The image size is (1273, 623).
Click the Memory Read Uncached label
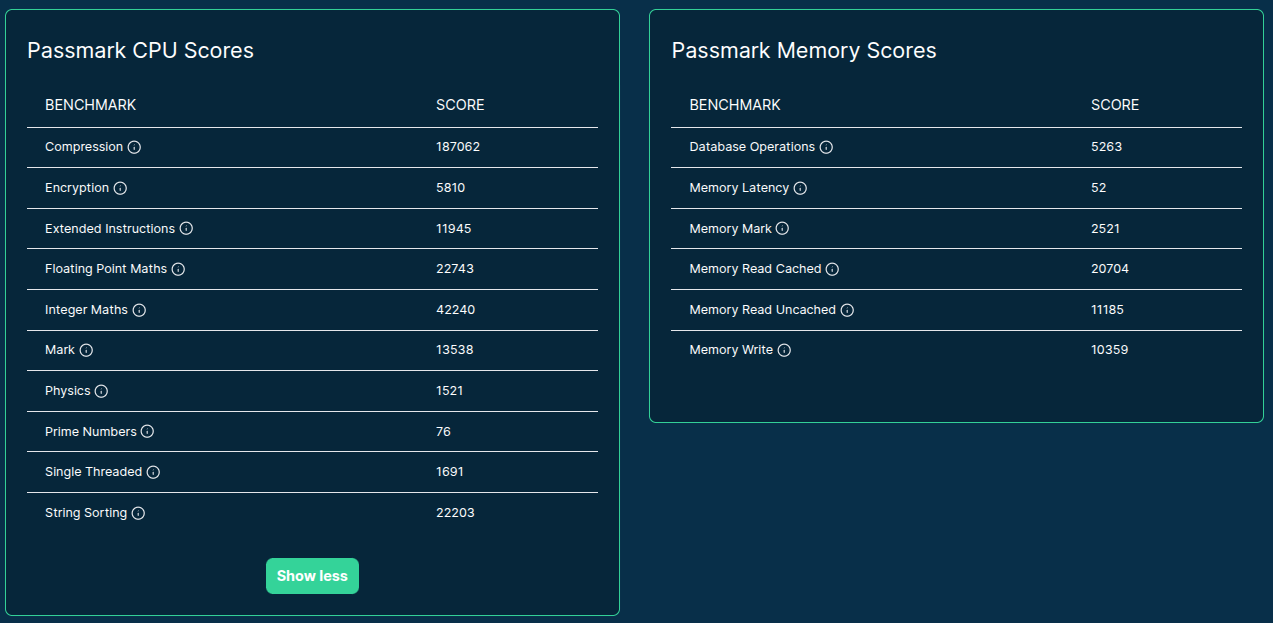pyautogui.click(x=763, y=310)
